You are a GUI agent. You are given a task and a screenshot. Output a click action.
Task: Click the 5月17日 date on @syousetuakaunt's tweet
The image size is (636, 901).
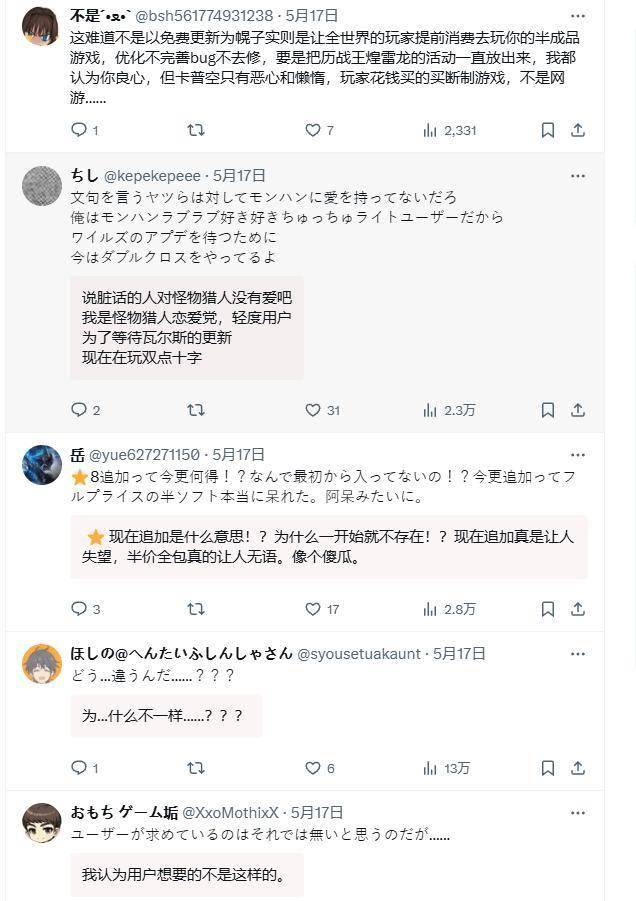coord(459,654)
